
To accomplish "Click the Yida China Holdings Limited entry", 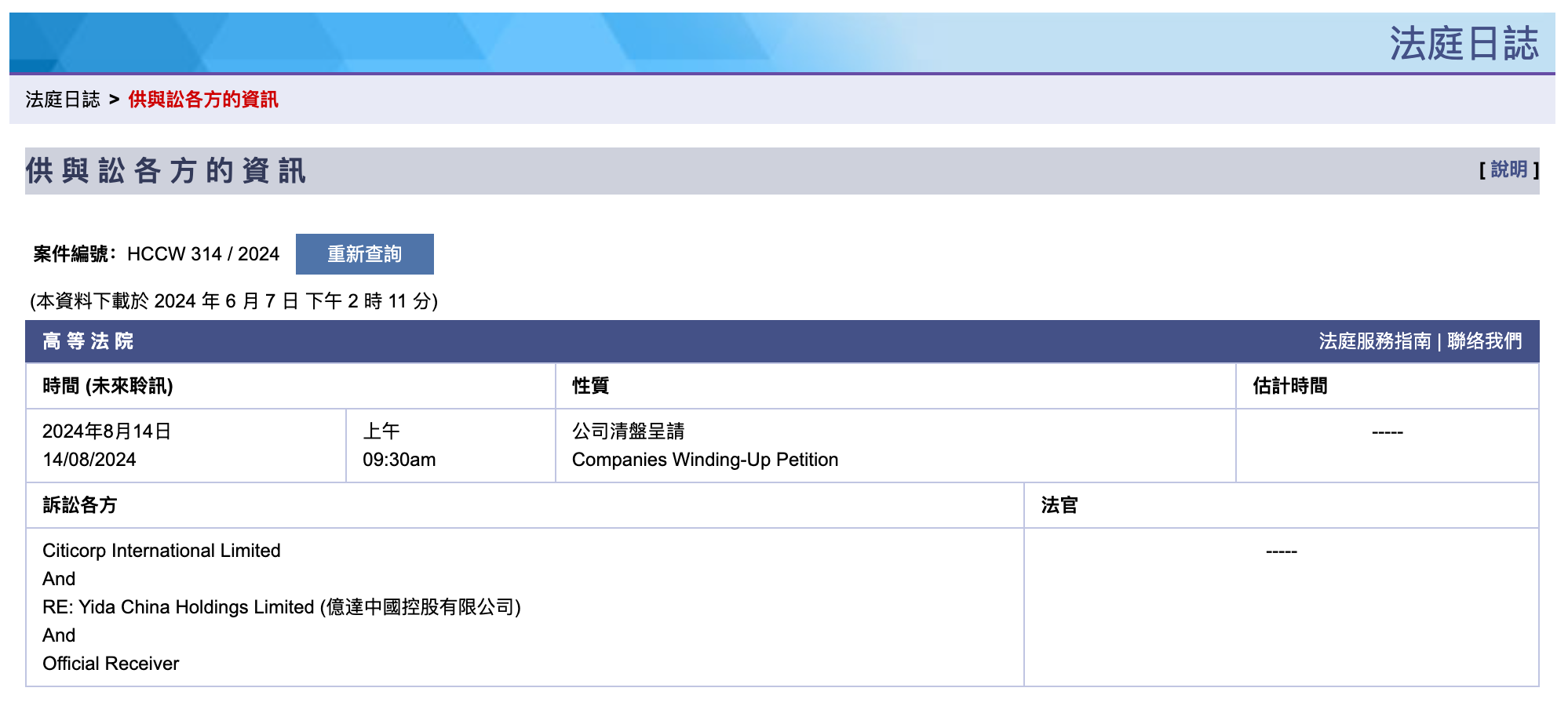I will coord(282,607).
